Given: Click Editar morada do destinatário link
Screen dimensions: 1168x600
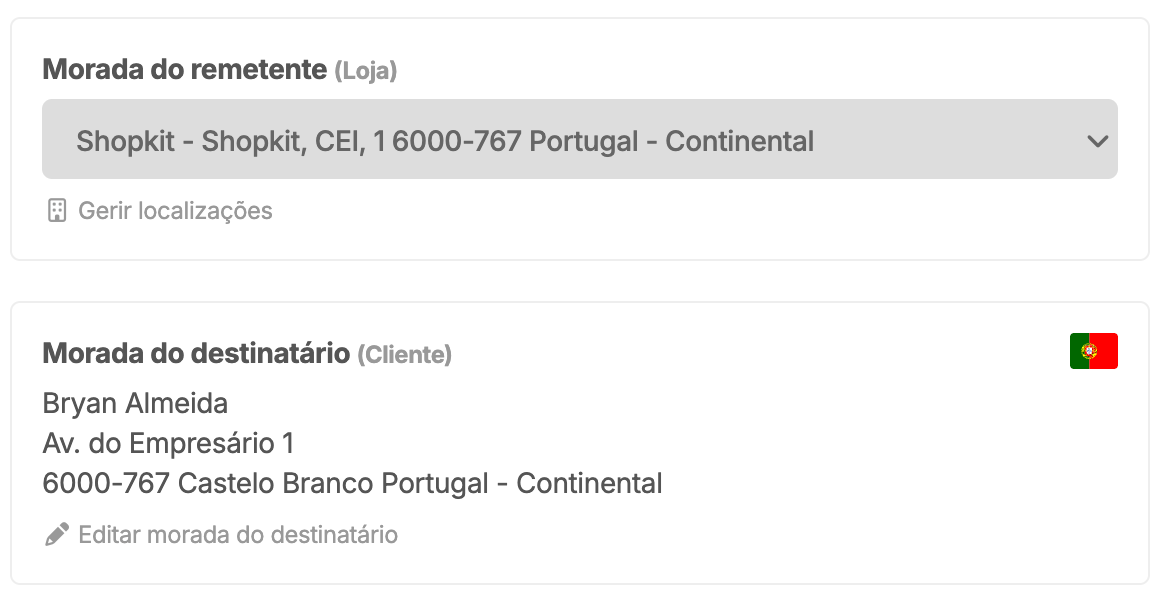Looking at the screenshot, I should [x=238, y=535].
